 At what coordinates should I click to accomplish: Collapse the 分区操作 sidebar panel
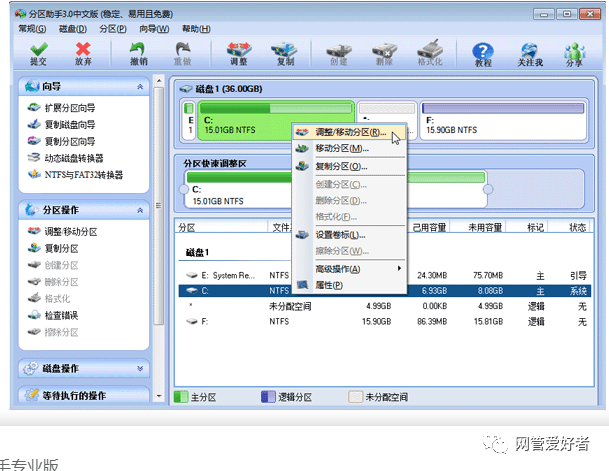(140, 210)
